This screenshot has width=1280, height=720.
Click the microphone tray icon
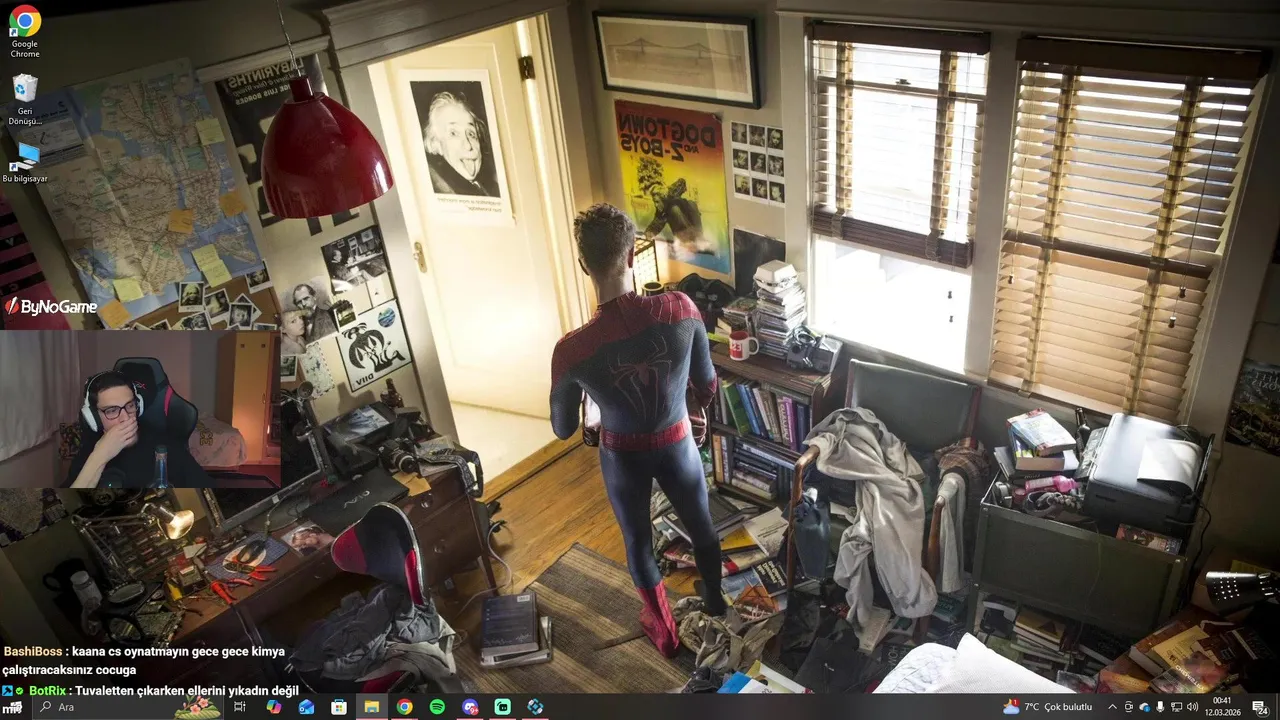1160,707
